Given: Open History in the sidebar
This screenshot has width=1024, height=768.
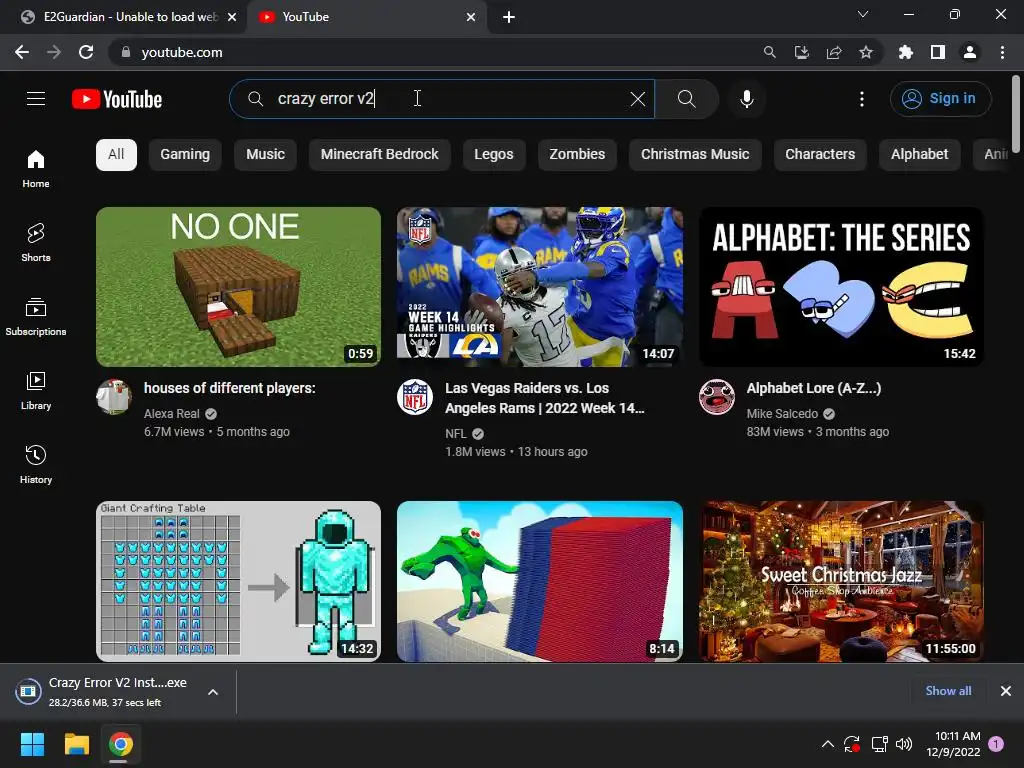Looking at the screenshot, I should click(36, 464).
